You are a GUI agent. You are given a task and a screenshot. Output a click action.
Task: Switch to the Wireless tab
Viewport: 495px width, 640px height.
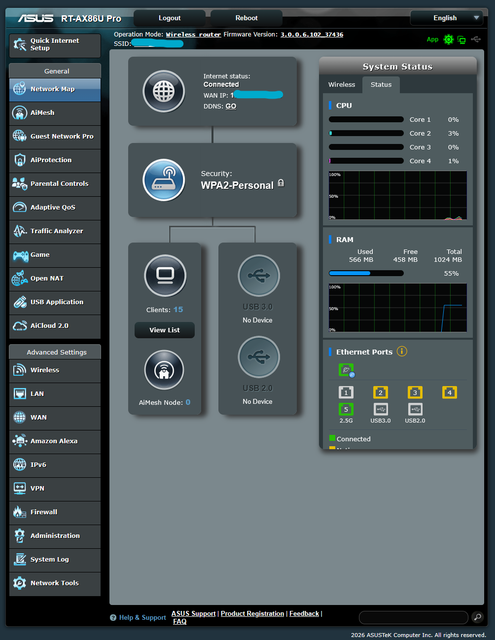point(342,84)
